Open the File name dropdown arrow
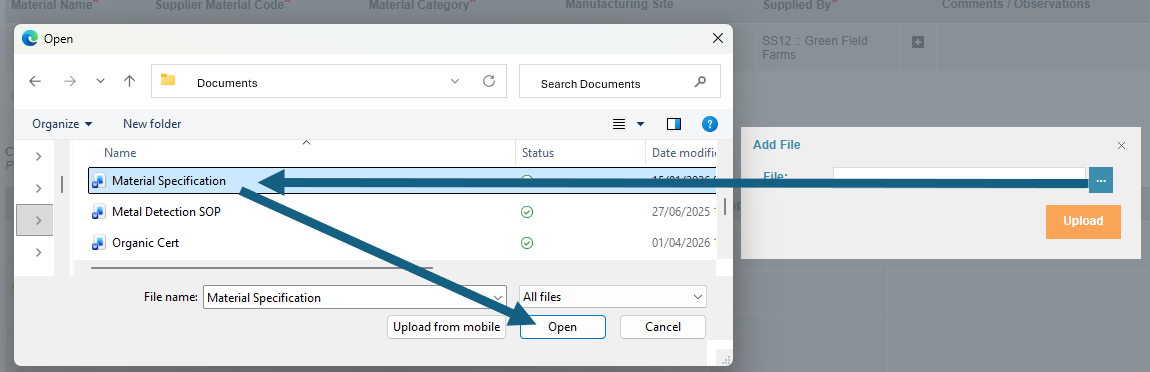Viewport: 1150px width, 372px height. 498,297
